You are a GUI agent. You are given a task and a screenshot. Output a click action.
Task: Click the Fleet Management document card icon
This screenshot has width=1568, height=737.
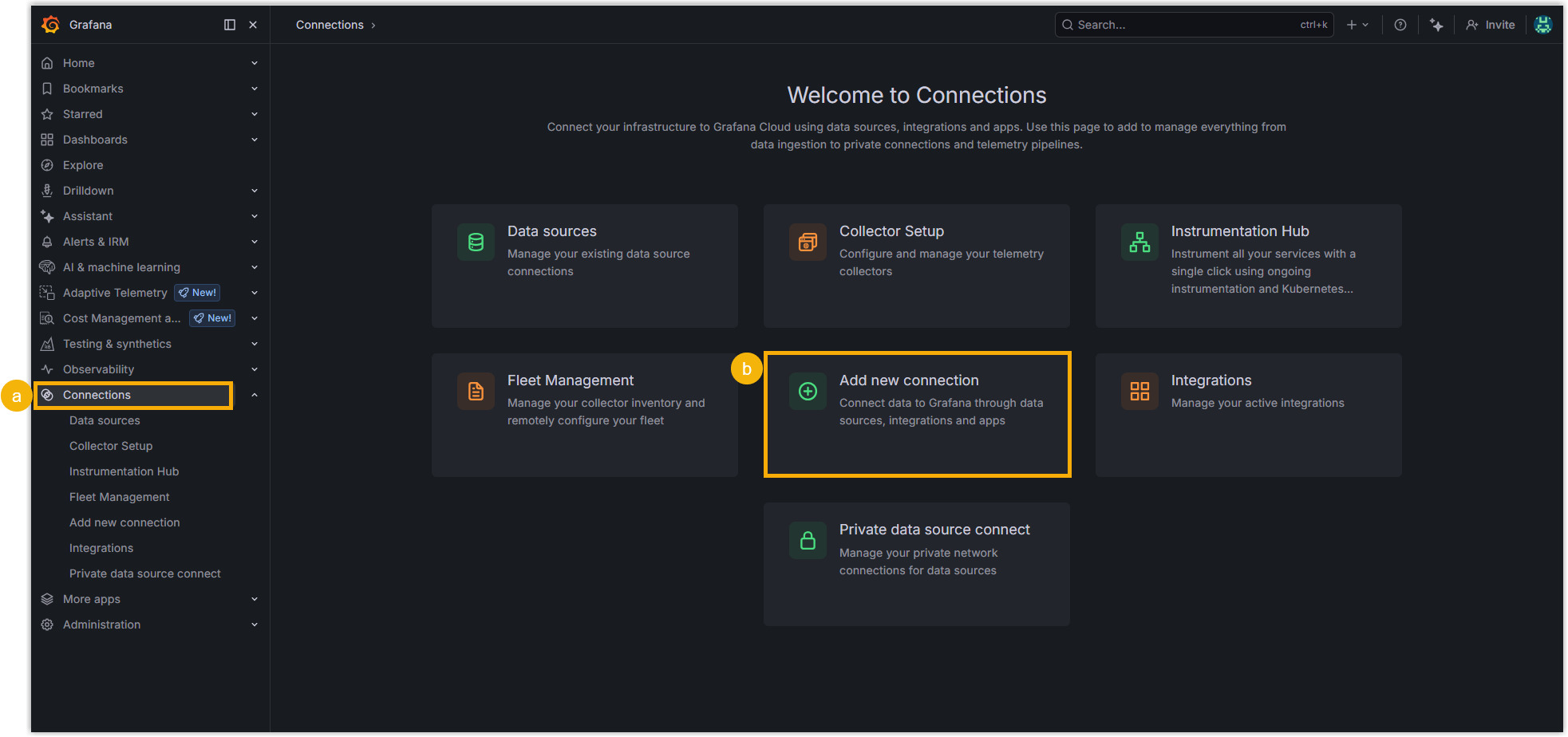click(x=476, y=391)
